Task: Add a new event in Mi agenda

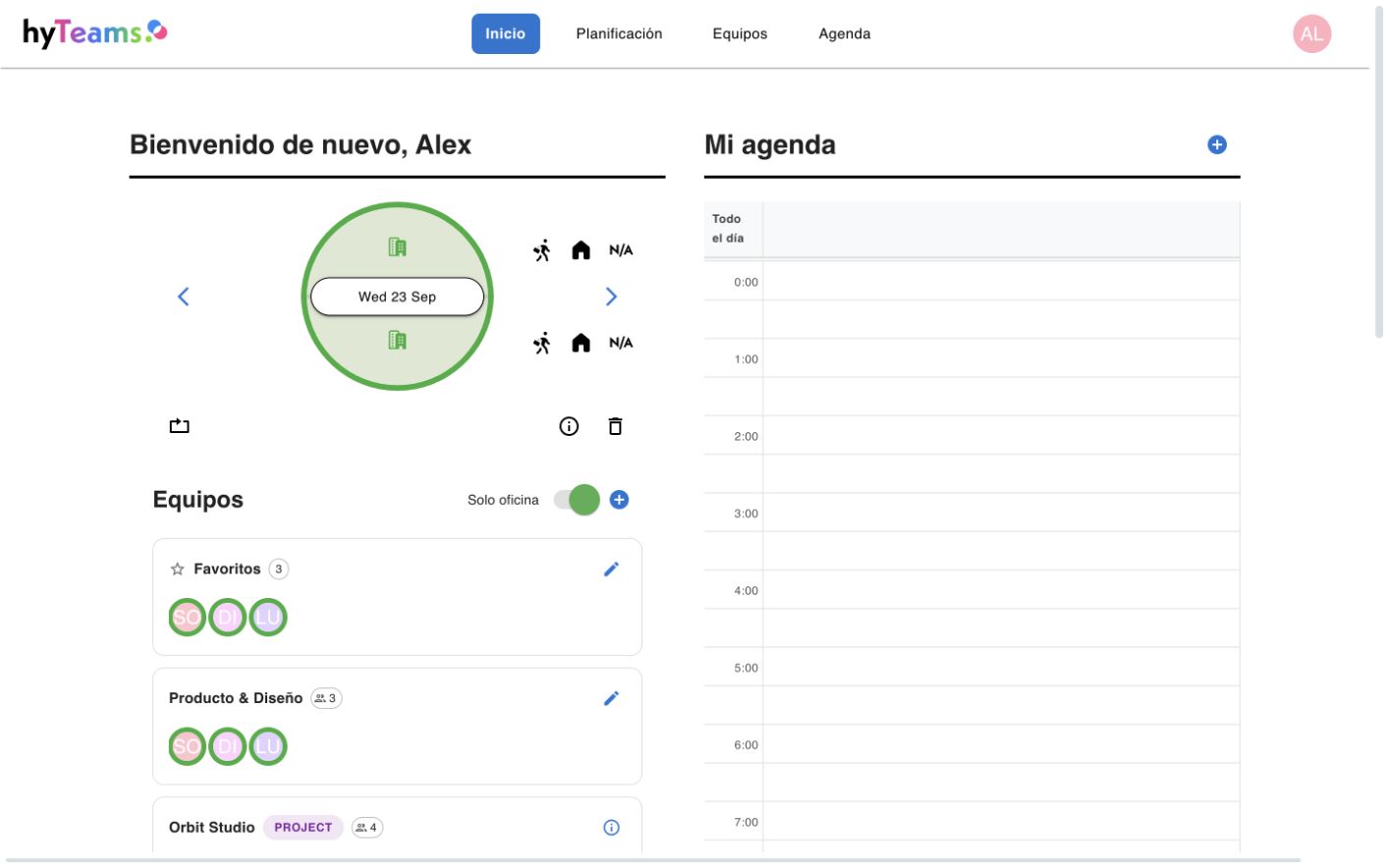Action: (1216, 144)
